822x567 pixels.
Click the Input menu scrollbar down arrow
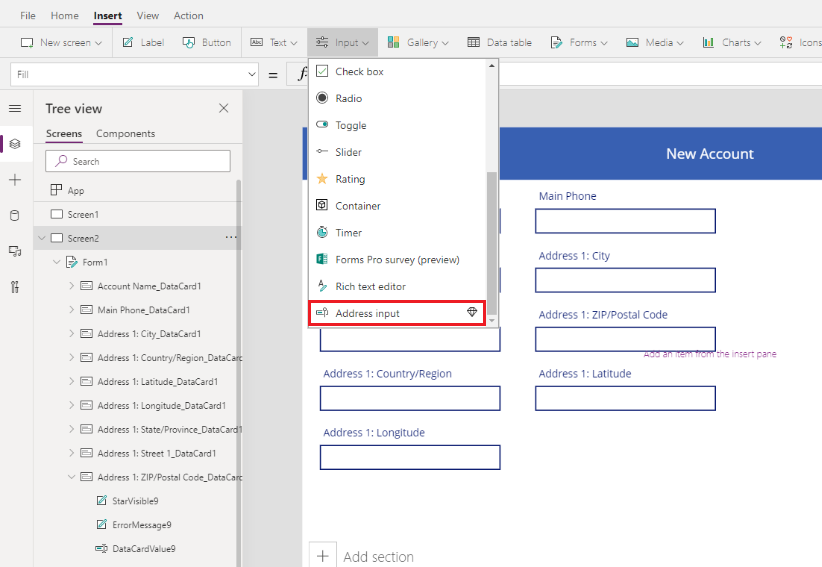(492, 320)
